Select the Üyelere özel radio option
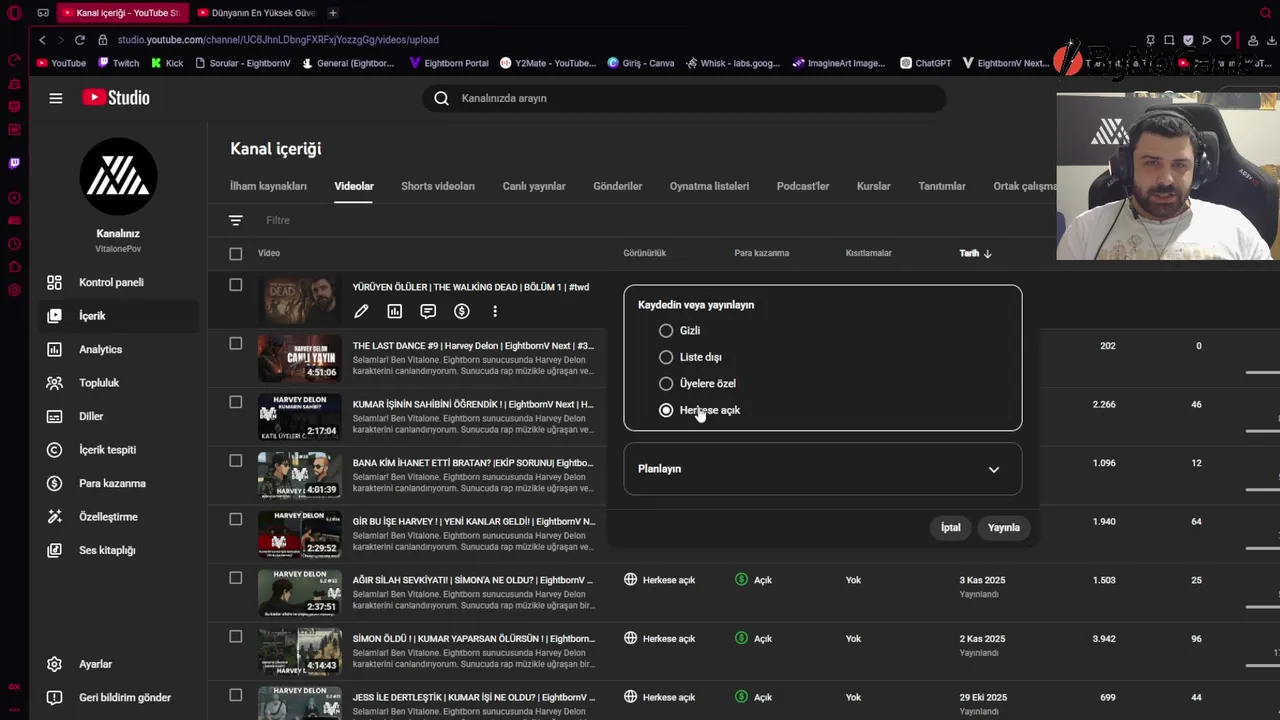This screenshot has height=720, width=1280. (x=666, y=383)
